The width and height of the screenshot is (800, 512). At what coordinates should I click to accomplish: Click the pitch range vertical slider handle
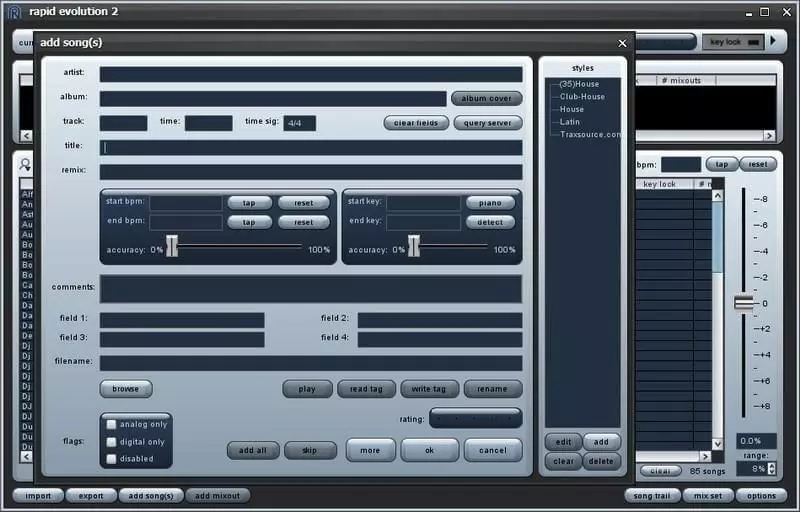coord(743,303)
